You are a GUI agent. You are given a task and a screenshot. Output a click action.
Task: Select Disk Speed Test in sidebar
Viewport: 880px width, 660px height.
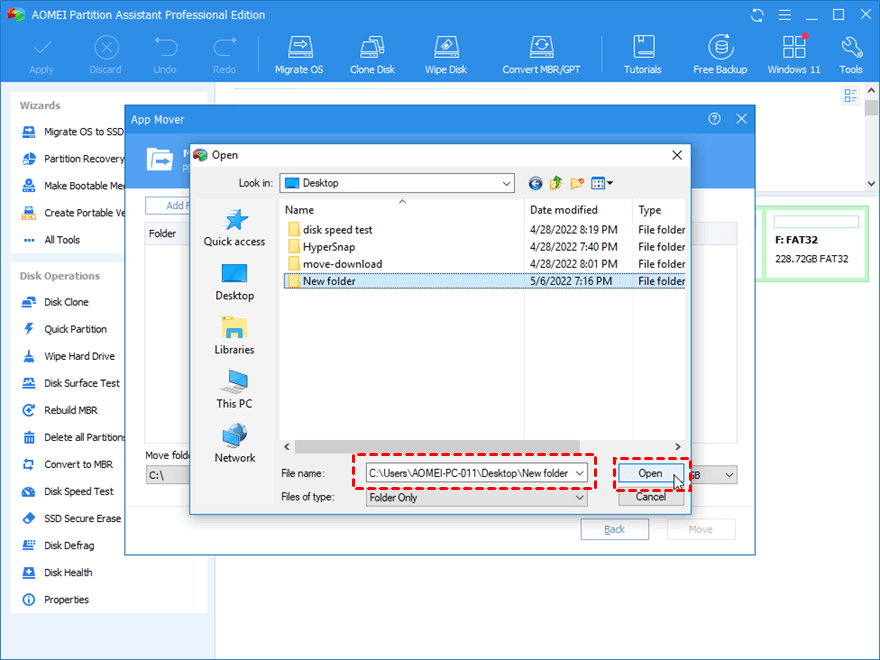67,491
